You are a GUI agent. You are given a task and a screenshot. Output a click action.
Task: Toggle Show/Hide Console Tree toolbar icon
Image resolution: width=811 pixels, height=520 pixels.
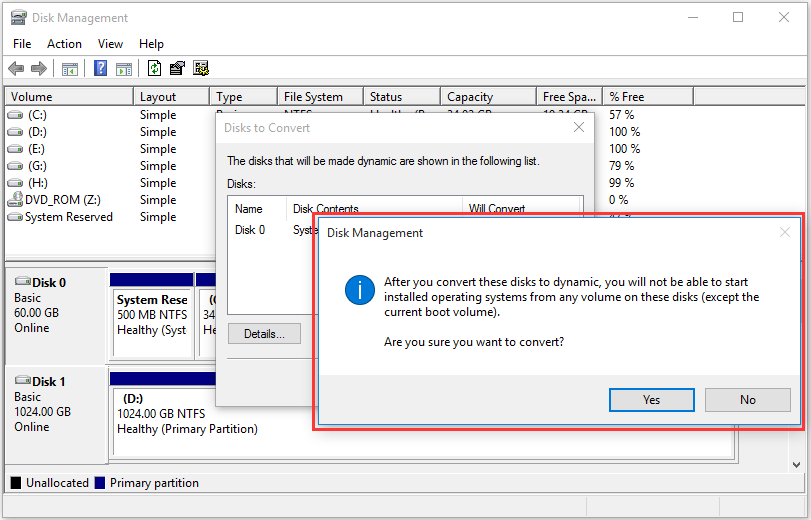[70, 69]
